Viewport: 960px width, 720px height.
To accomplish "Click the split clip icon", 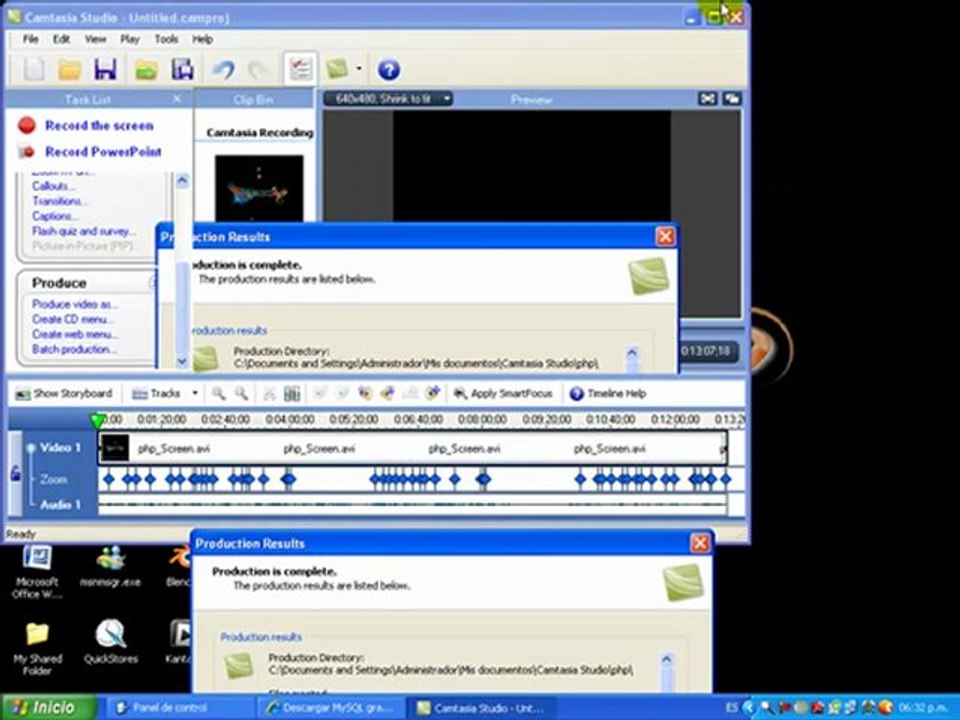I will (x=292, y=394).
